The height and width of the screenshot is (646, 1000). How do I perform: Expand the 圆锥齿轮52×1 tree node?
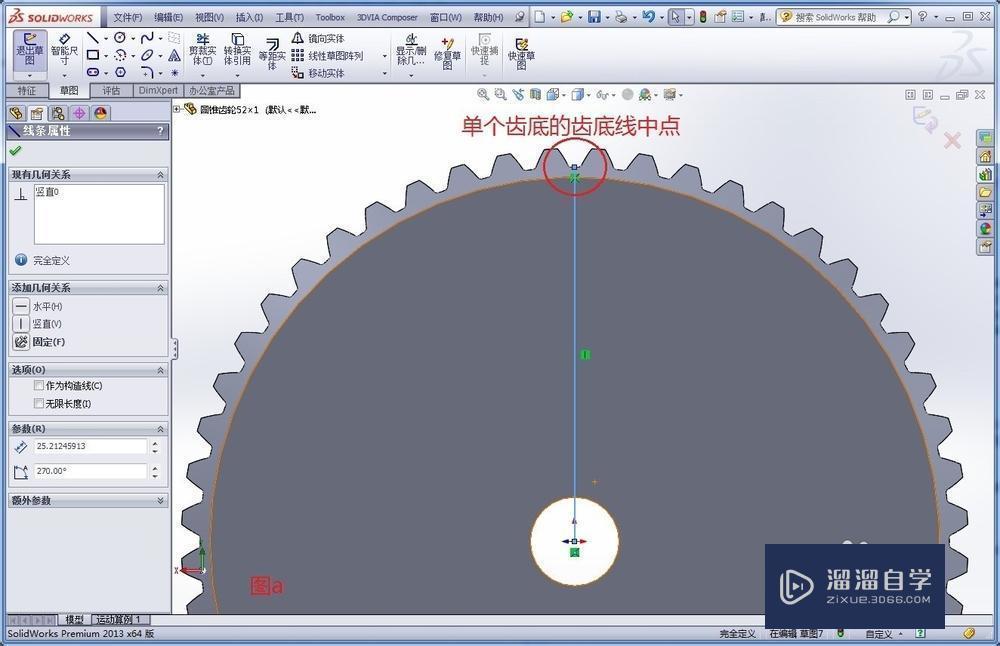tap(177, 109)
